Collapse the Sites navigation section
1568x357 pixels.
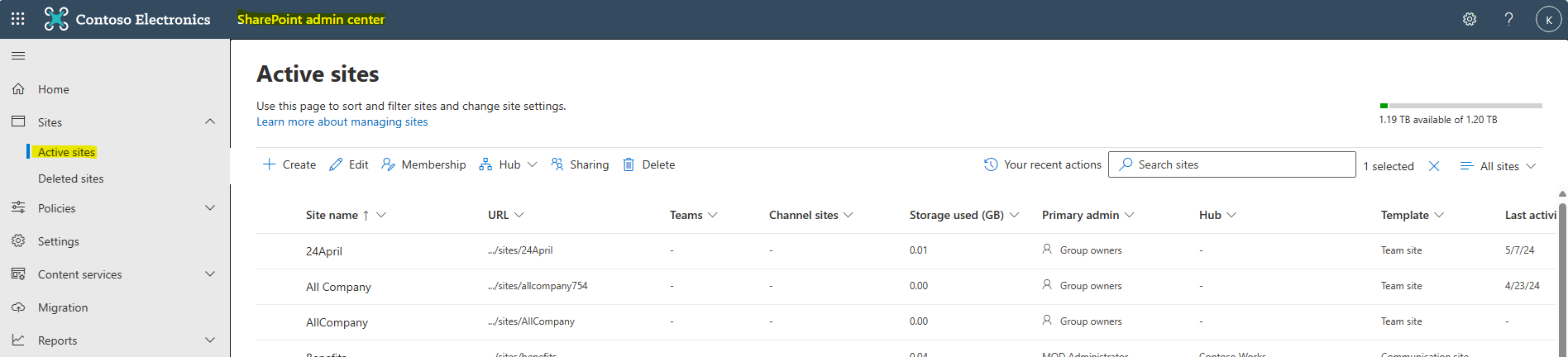click(x=210, y=121)
